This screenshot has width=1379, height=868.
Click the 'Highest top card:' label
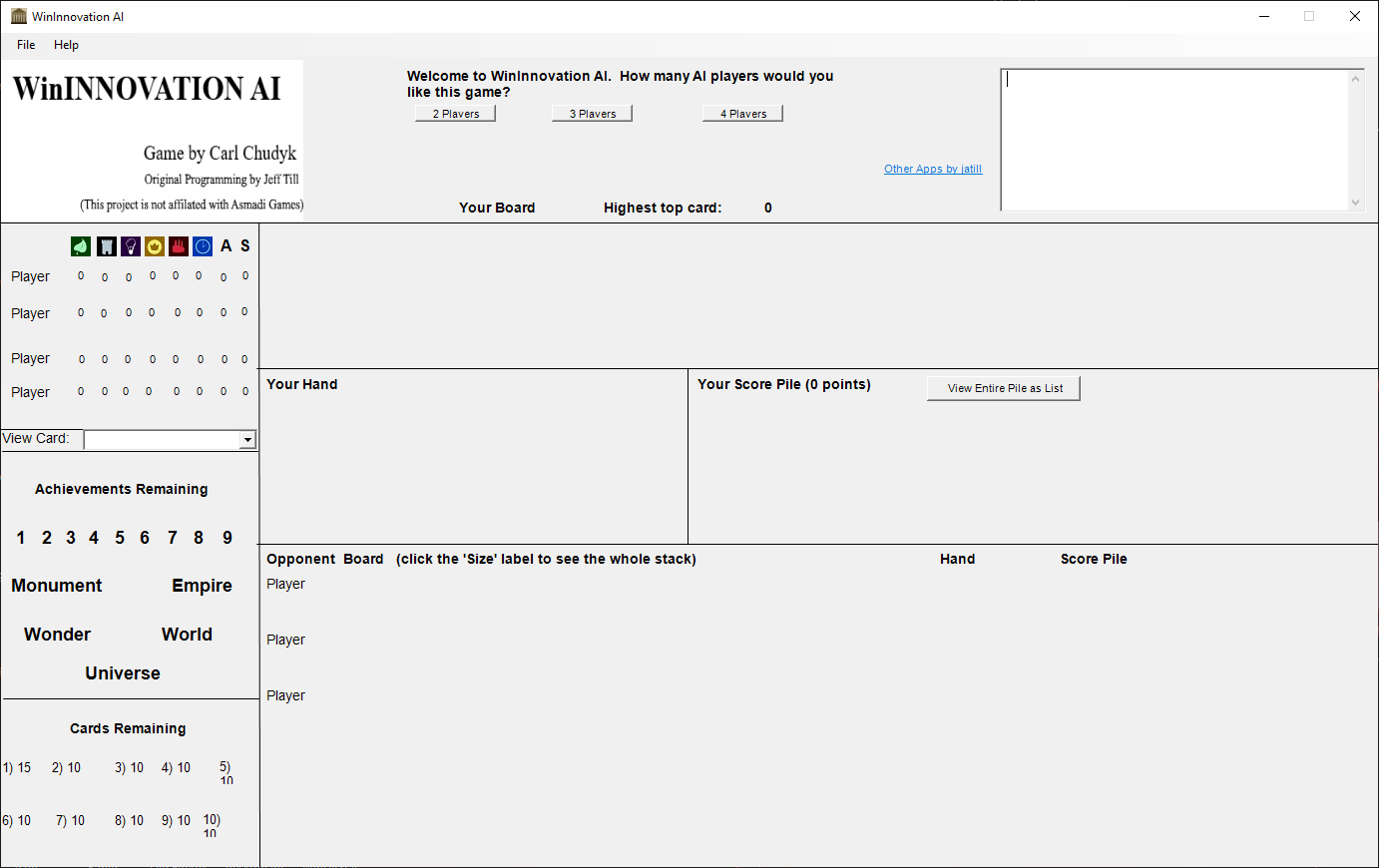(x=663, y=208)
